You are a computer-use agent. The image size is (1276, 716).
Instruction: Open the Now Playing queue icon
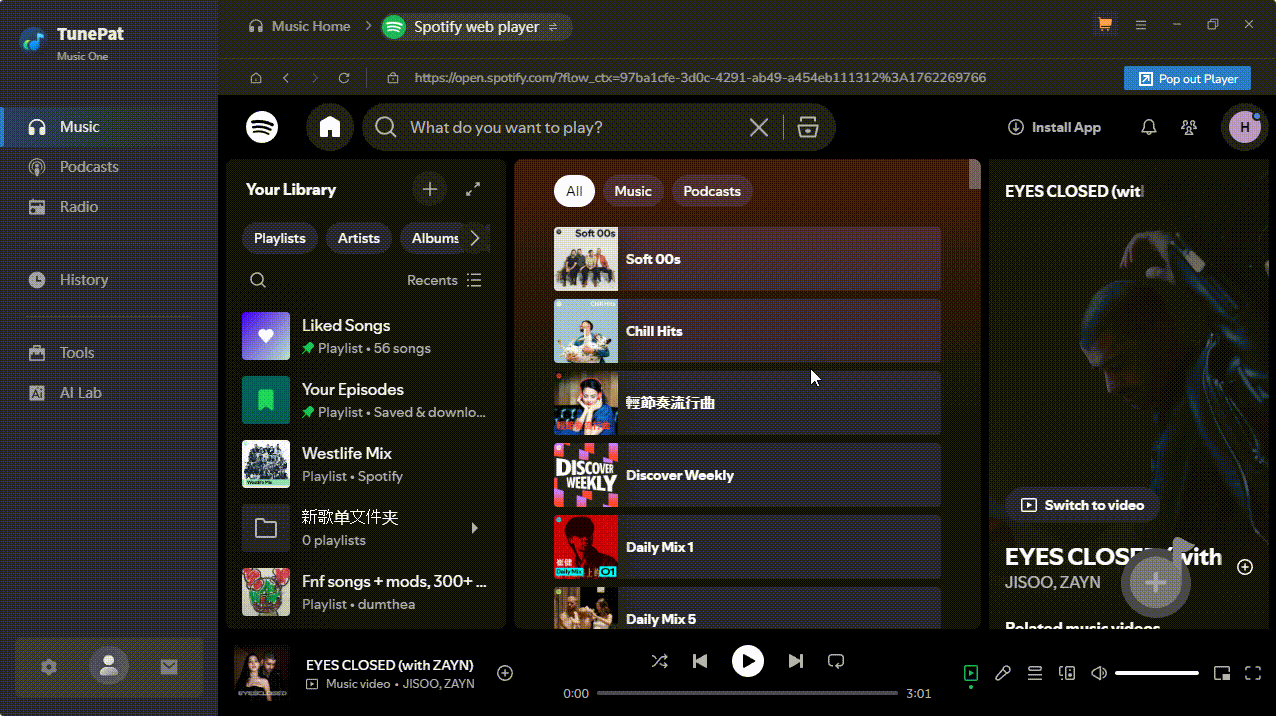pos(1035,673)
